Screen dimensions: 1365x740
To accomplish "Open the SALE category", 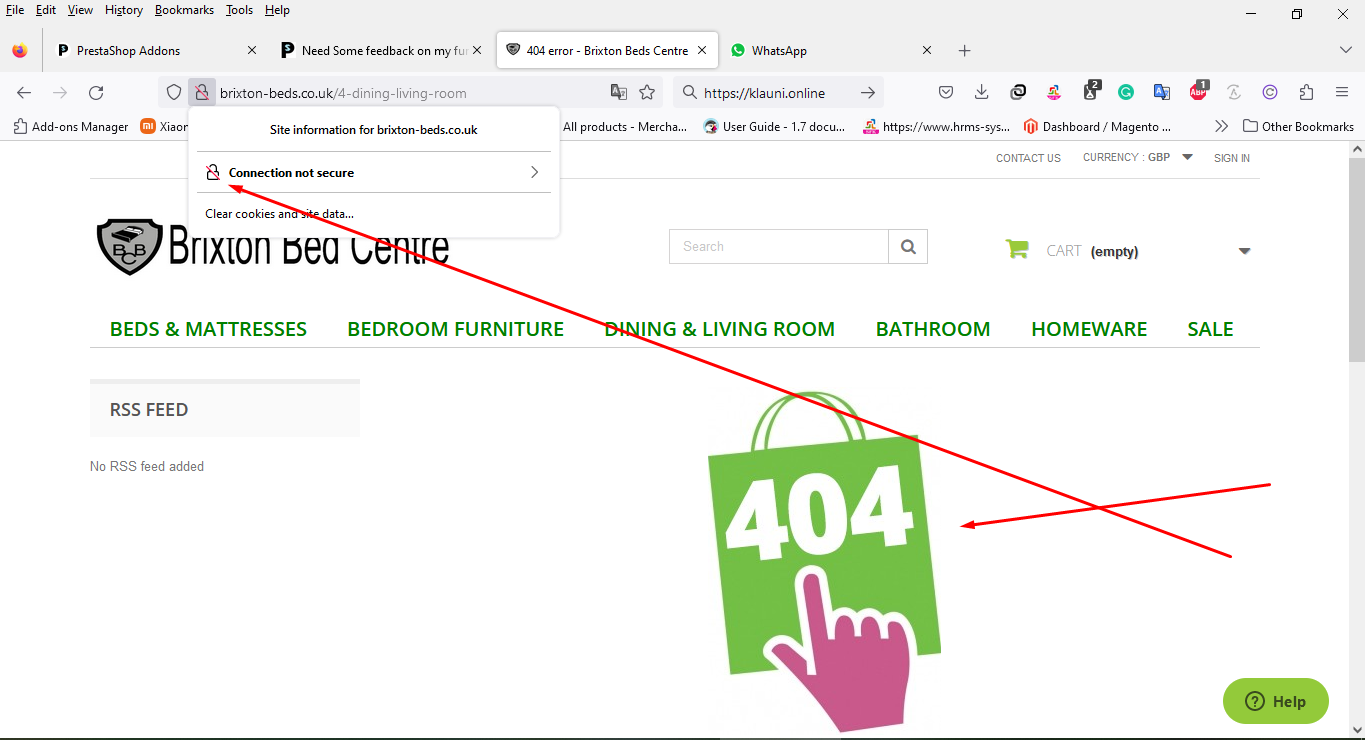I will [x=1210, y=329].
